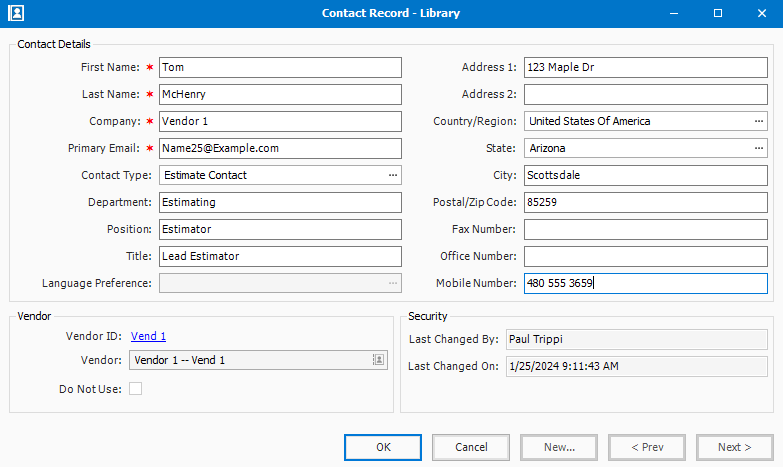This screenshot has height=467, width=783.
Task: Click the Office Number field
Action: tap(645, 256)
